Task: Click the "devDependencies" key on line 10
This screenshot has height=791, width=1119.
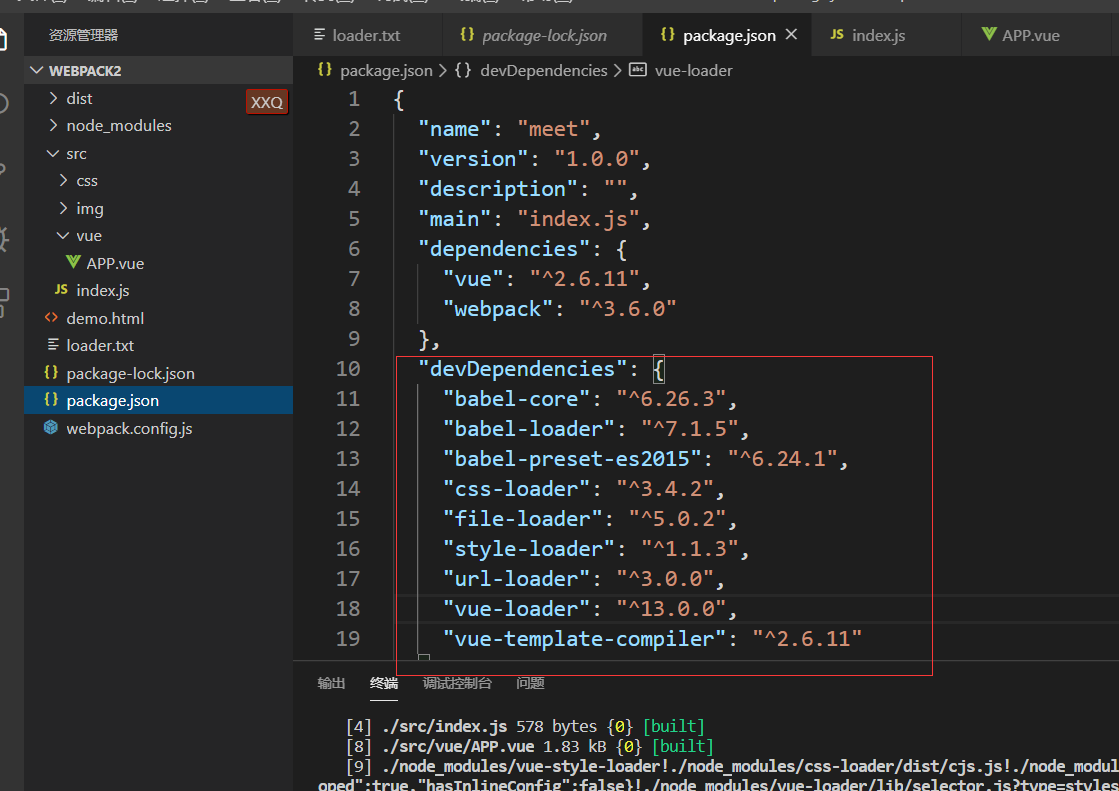Action: [x=522, y=369]
